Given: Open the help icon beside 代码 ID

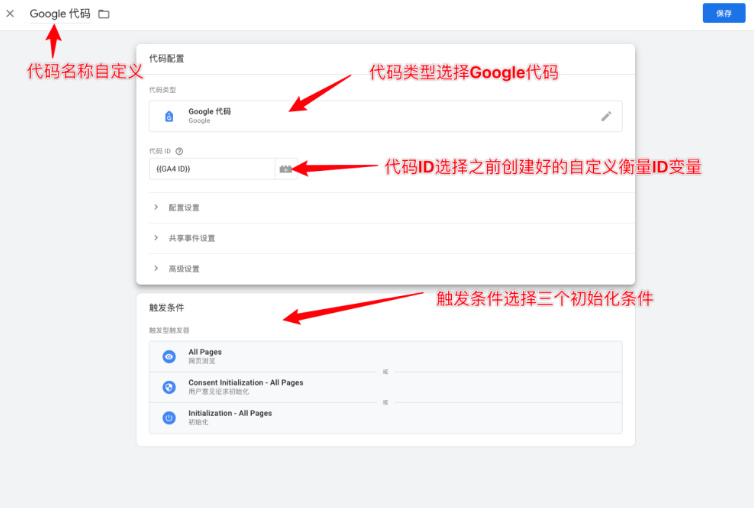Looking at the screenshot, I should [179, 151].
